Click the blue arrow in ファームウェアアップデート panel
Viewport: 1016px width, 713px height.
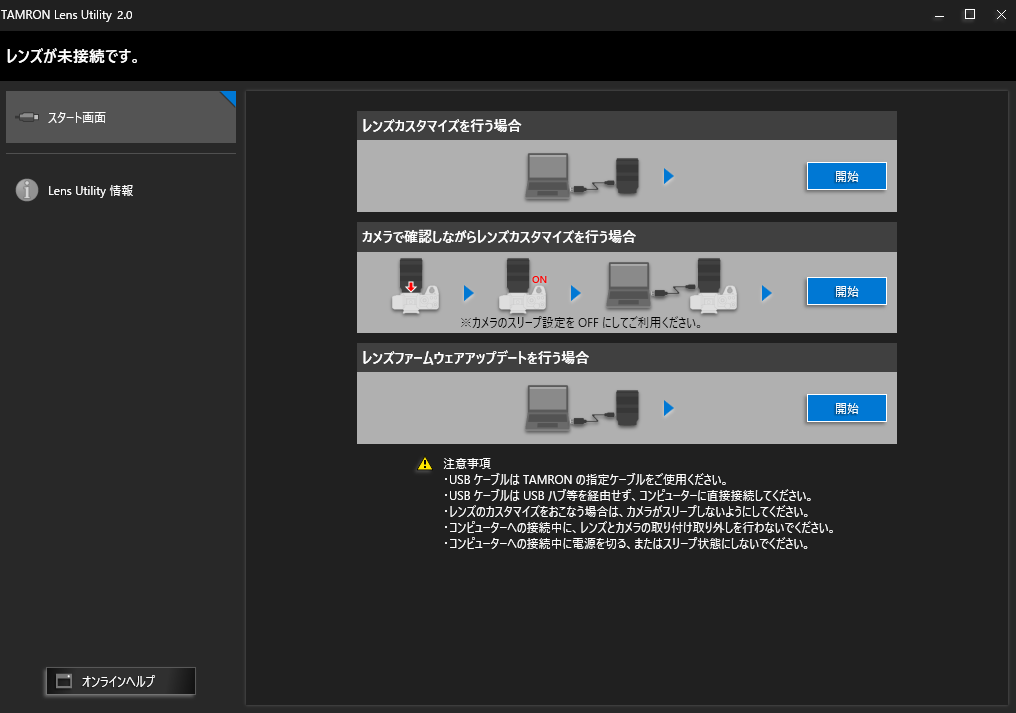(x=669, y=408)
